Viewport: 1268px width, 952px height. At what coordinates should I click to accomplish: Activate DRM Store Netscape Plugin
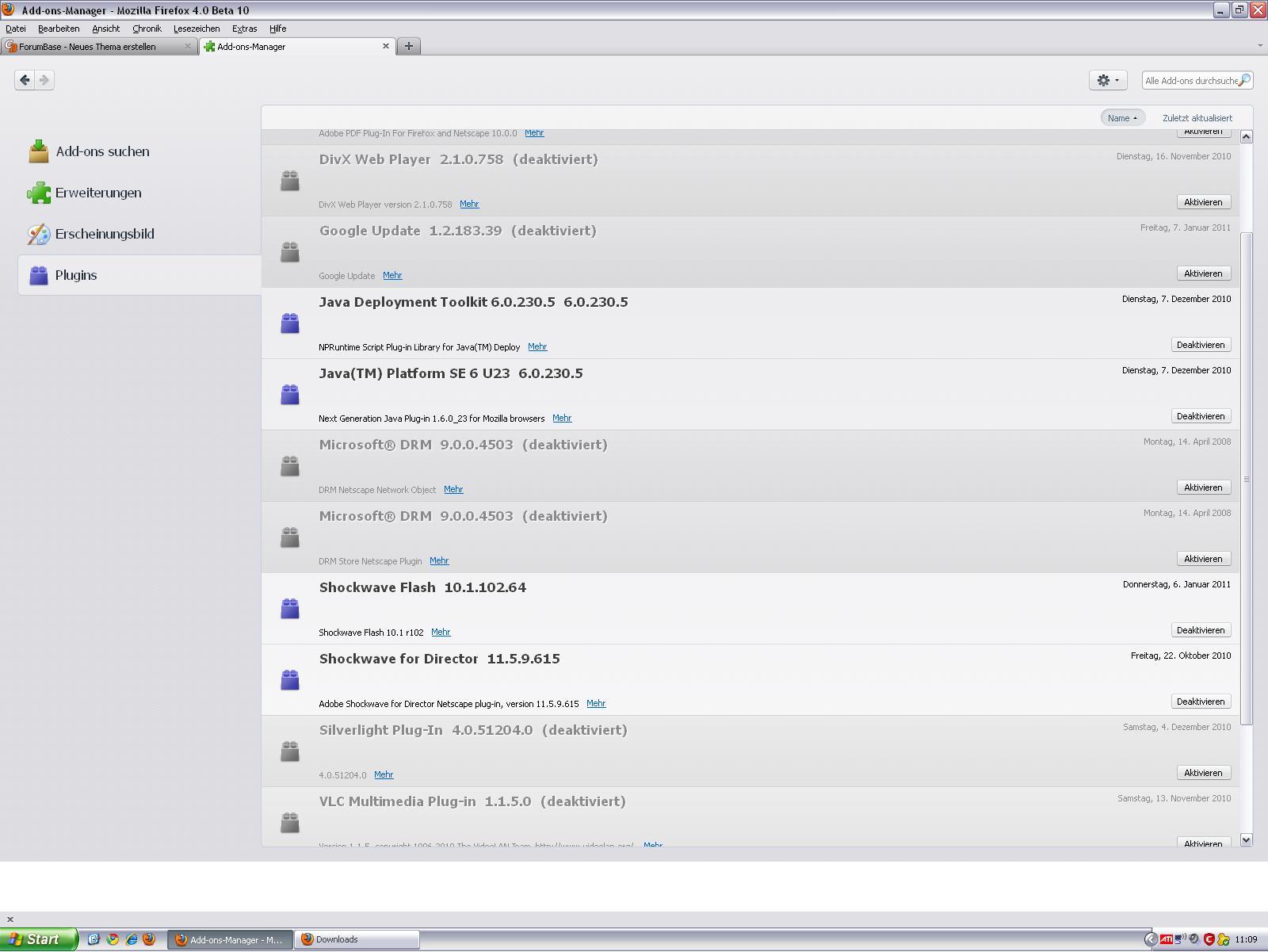(1203, 559)
